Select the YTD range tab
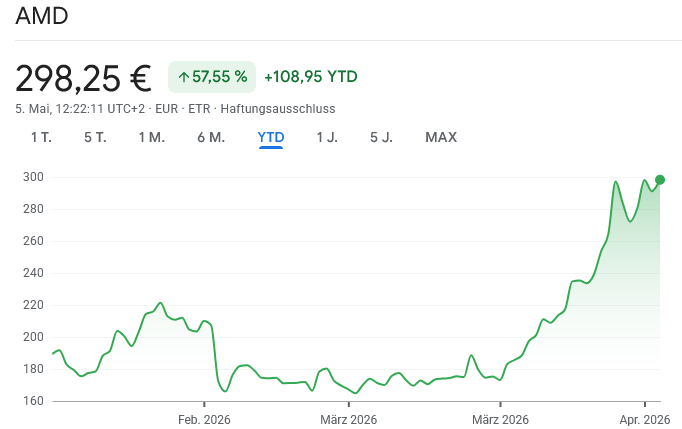The height and width of the screenshot is (429, 682). (x=271, y=137)
